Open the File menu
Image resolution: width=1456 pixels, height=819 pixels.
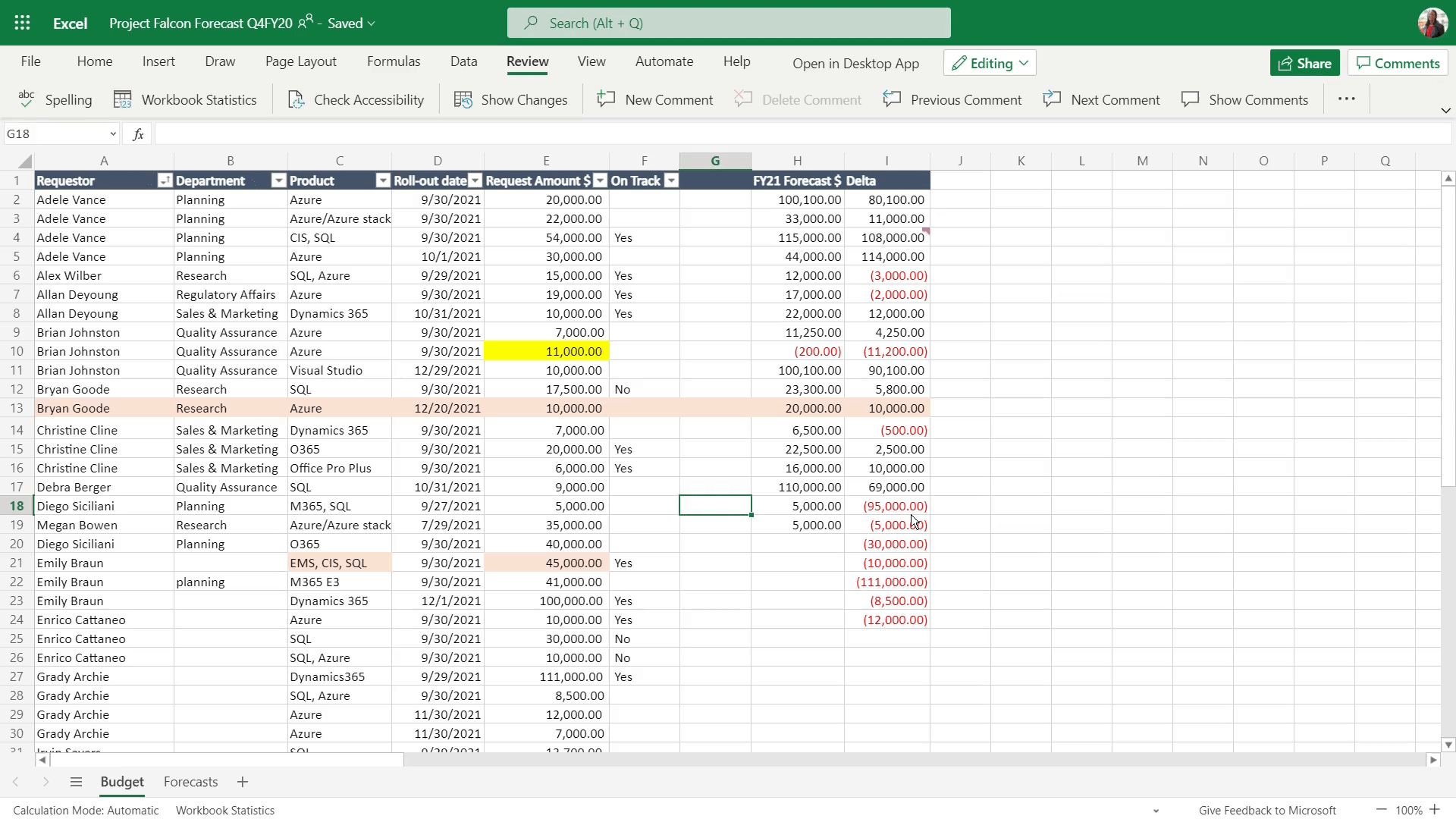tap(31, 61)
